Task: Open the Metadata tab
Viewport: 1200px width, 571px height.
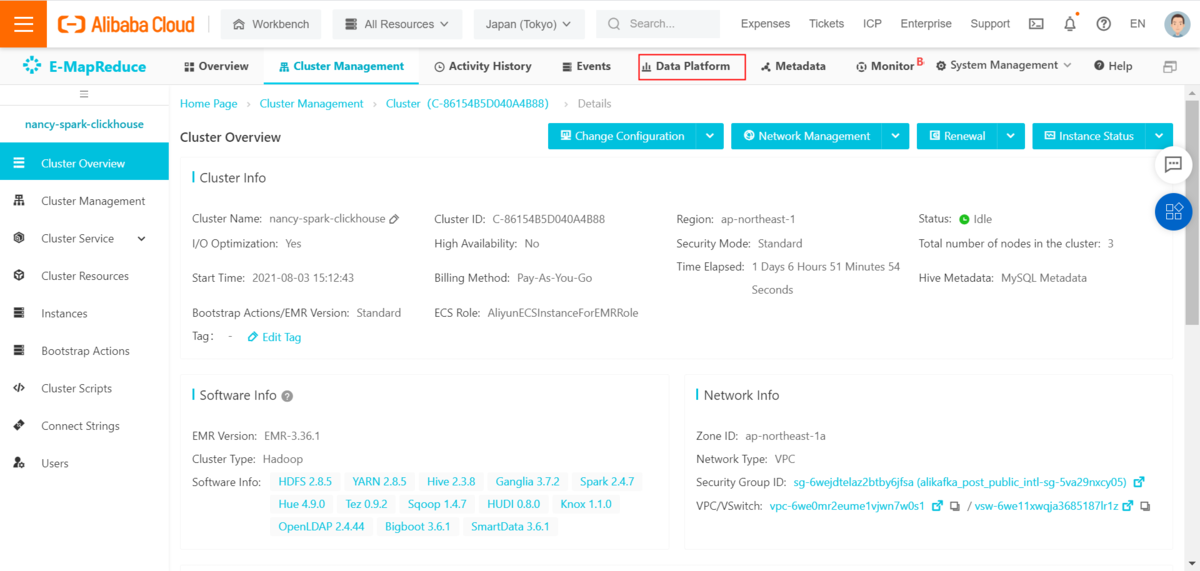Action: pyautogui.click(x=793, y=67)
